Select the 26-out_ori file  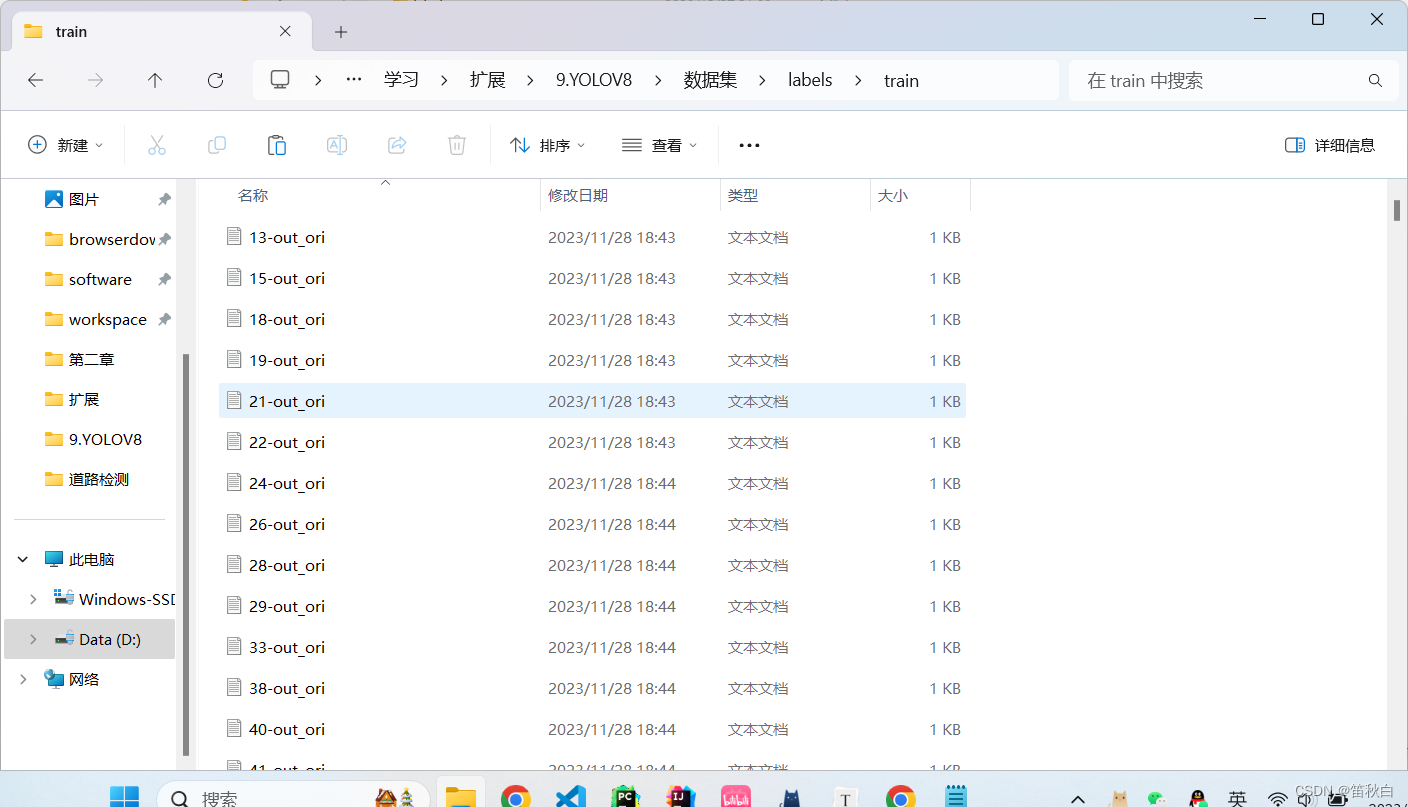click(x=592, y=524)
